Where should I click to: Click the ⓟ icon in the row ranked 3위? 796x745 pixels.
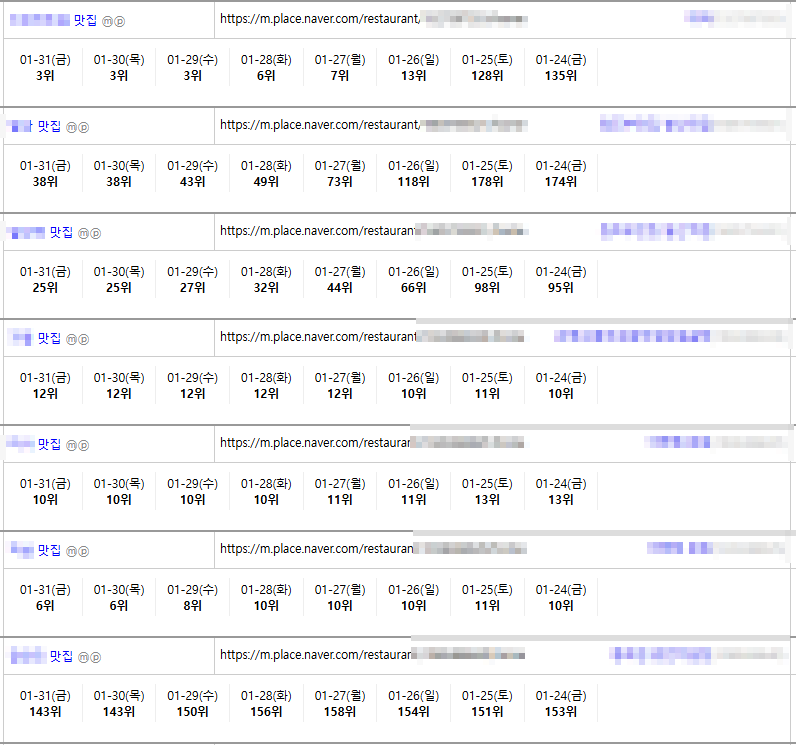tap(120, 21)
